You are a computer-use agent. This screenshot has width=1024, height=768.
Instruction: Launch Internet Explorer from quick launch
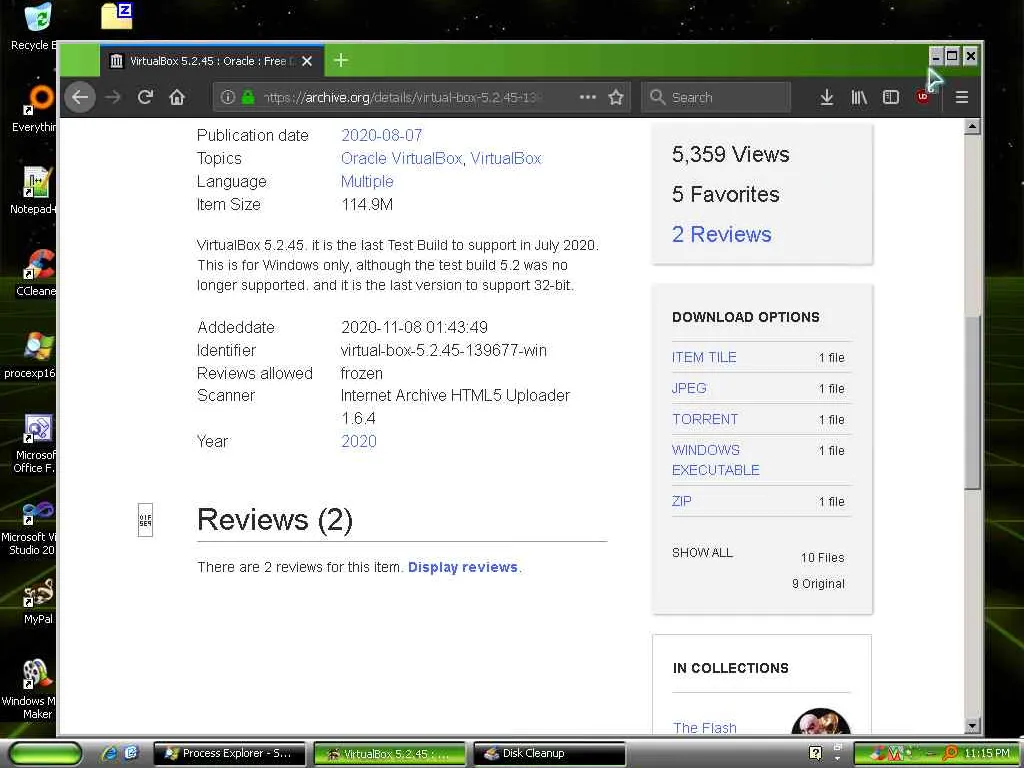tap(109, 754)
